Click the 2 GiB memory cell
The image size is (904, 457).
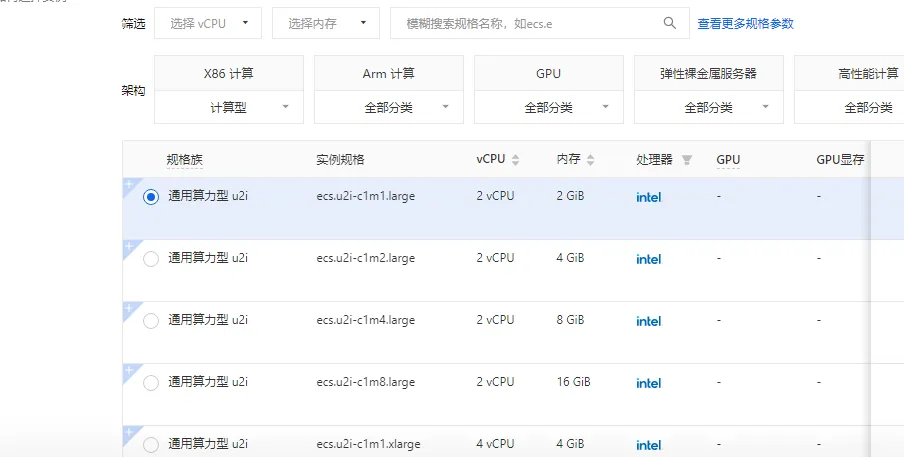point(570,196)
